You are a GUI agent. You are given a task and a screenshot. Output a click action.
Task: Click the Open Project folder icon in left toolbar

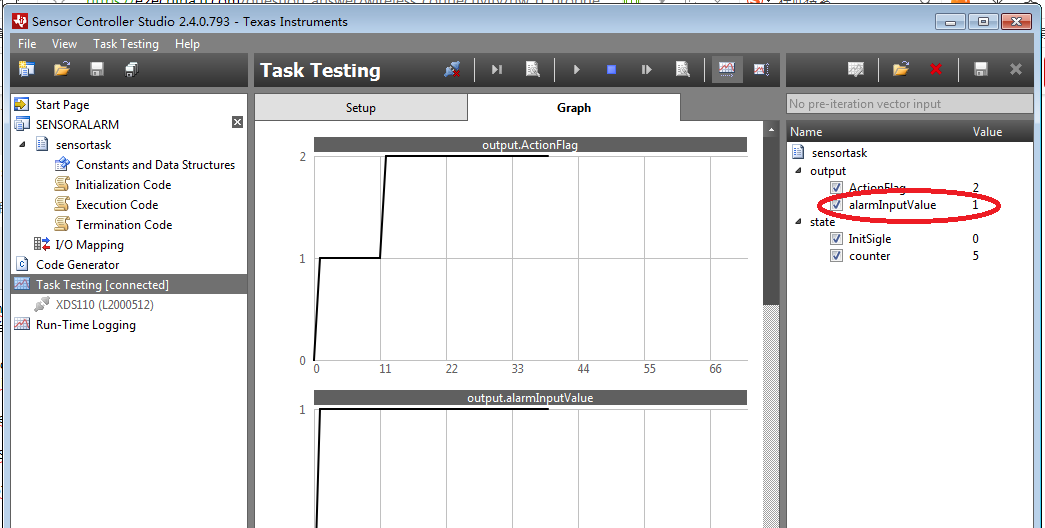(62, 69)
